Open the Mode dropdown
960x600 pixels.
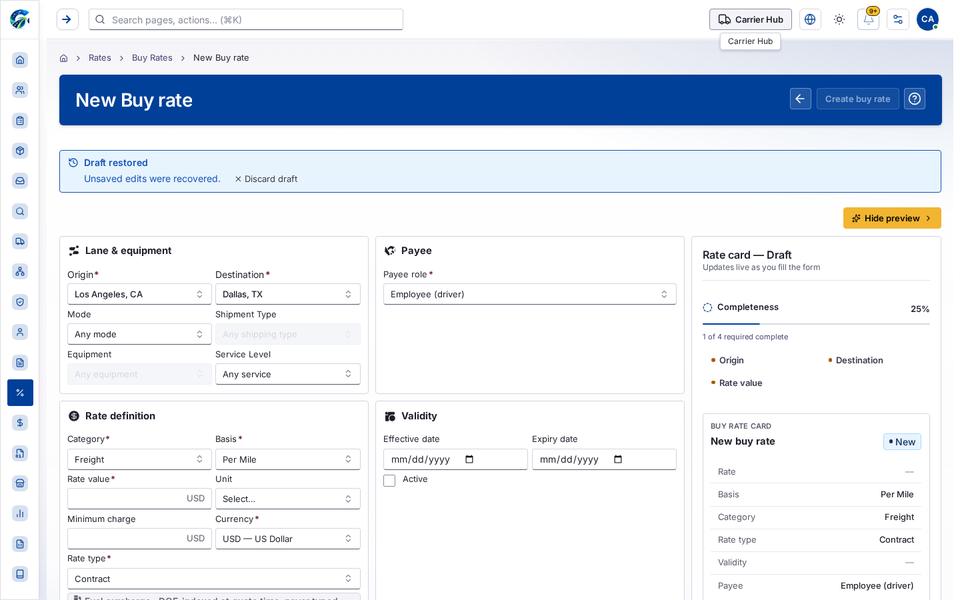point(139,334)
